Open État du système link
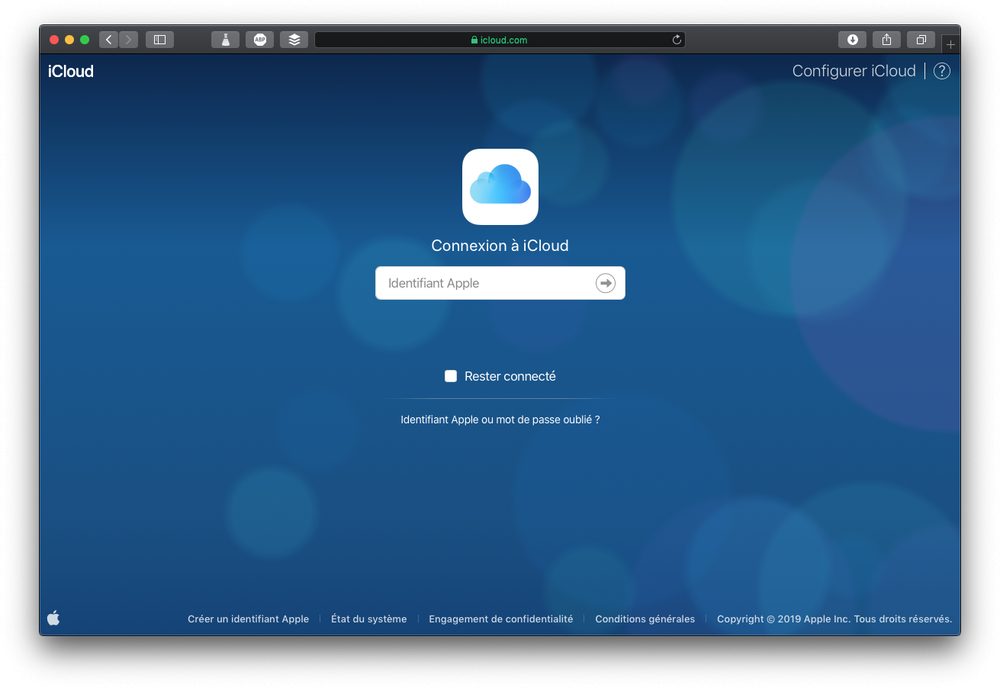This screenshot has height=688, width=1000. click(369, 618)
